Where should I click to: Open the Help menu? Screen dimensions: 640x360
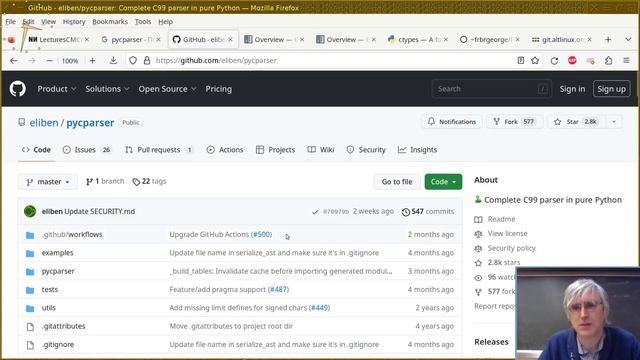165,22
